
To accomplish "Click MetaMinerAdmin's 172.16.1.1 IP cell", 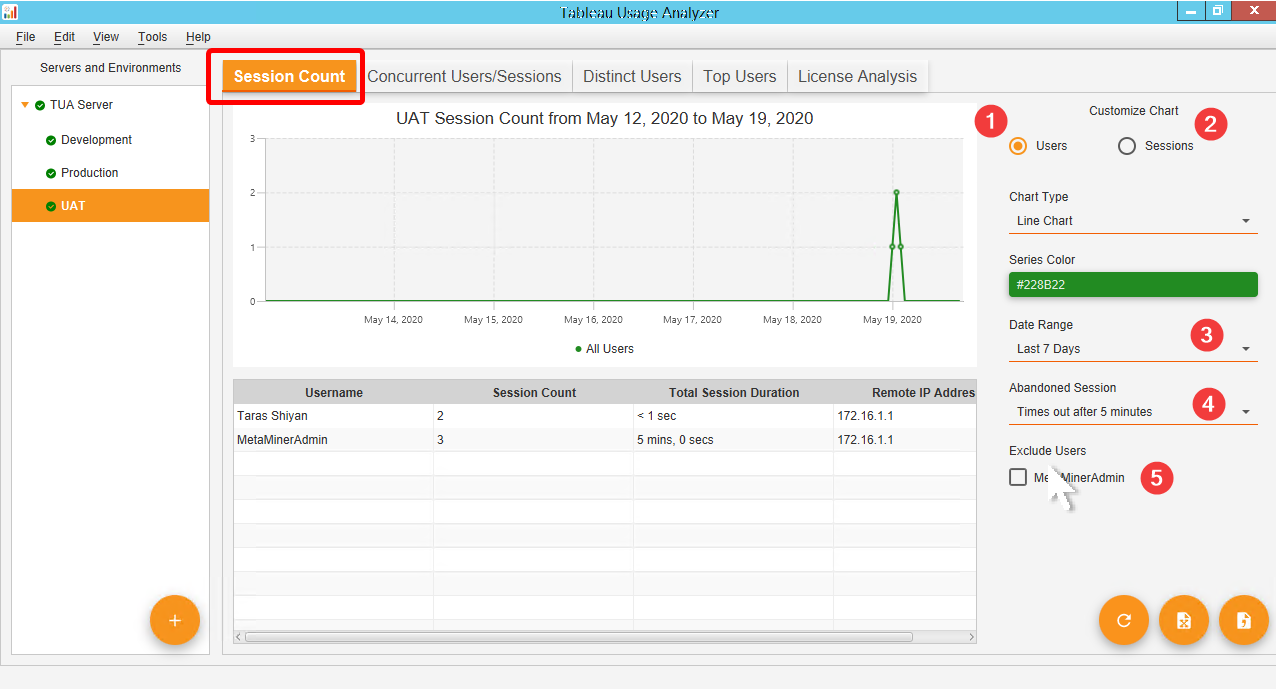I will [x=905, y=440].
